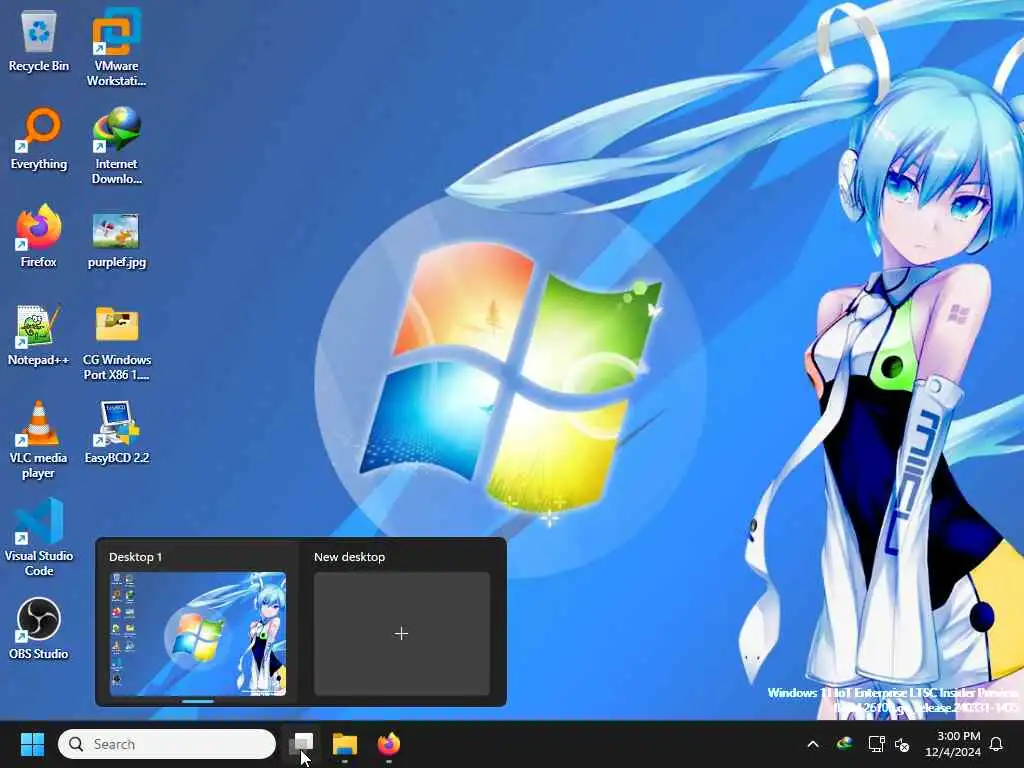Select the VLC media player shortcut
Screen dimensions: 1024x768
pos(39,440)
